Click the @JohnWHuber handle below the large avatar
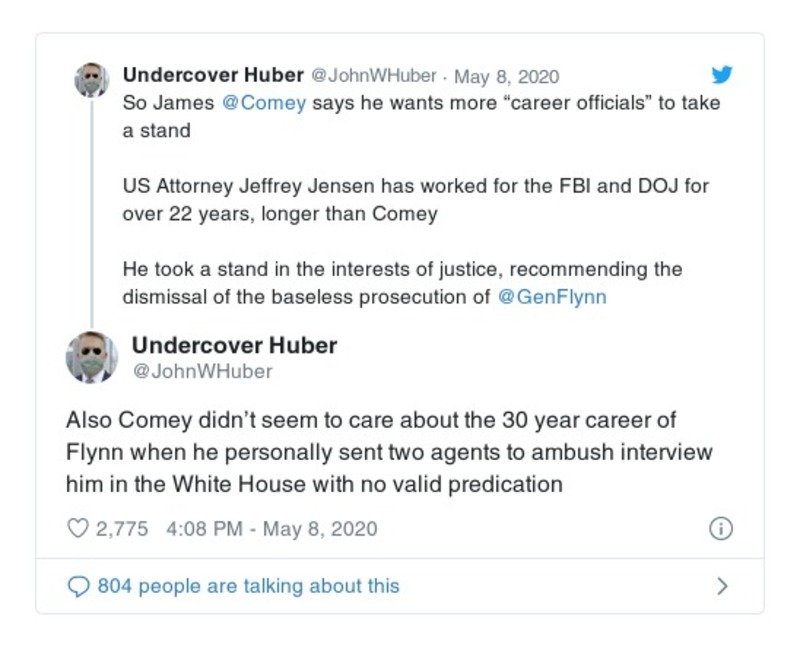 202,372
